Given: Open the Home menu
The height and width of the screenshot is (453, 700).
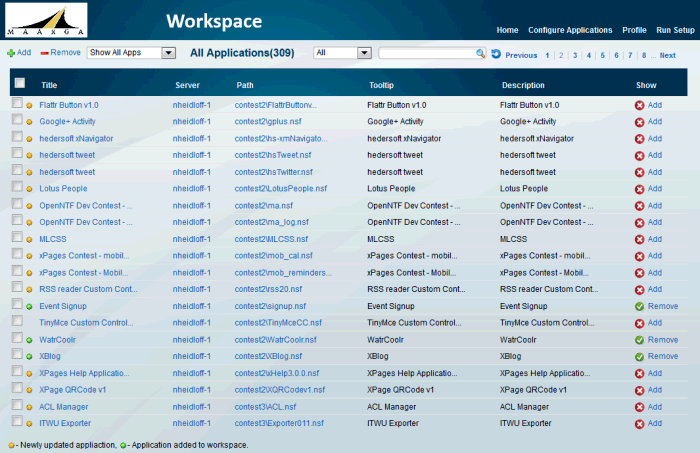Looking at the screenshot, I should click(507, 30).
